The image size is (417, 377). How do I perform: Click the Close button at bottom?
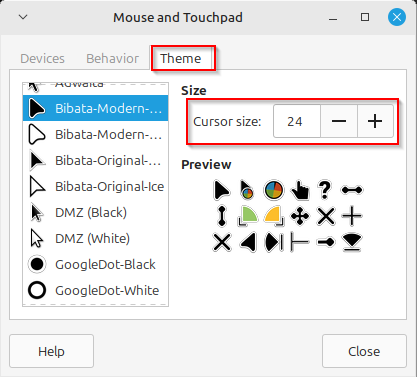coord(364,351)
